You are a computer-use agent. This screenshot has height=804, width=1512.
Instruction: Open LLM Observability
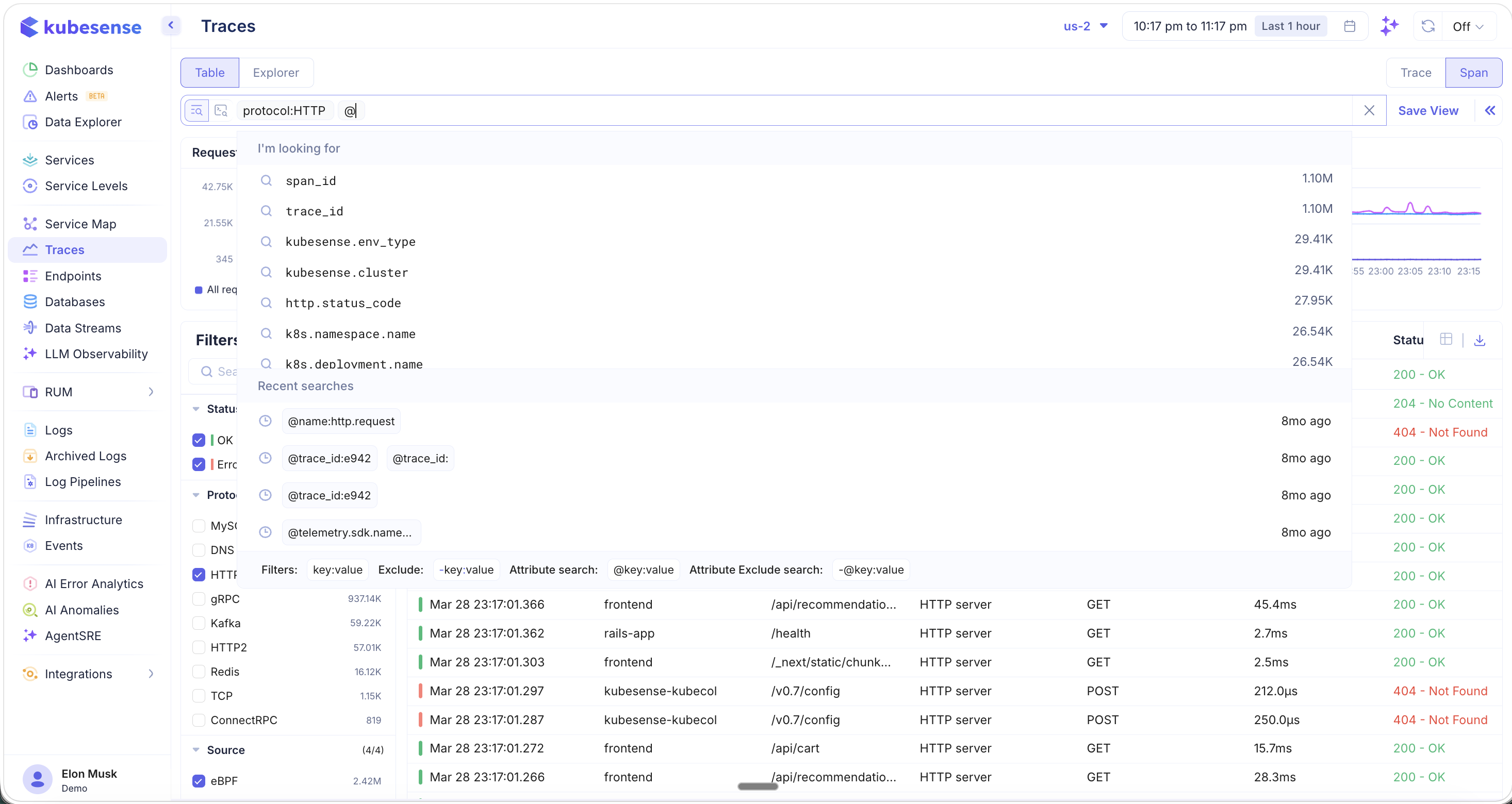coord(96,354)
